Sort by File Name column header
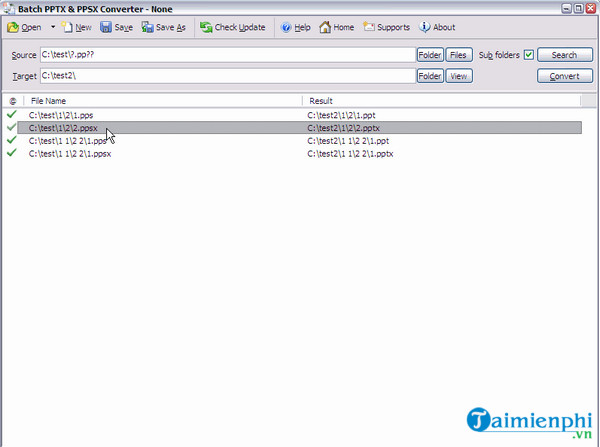 (163, 101)
